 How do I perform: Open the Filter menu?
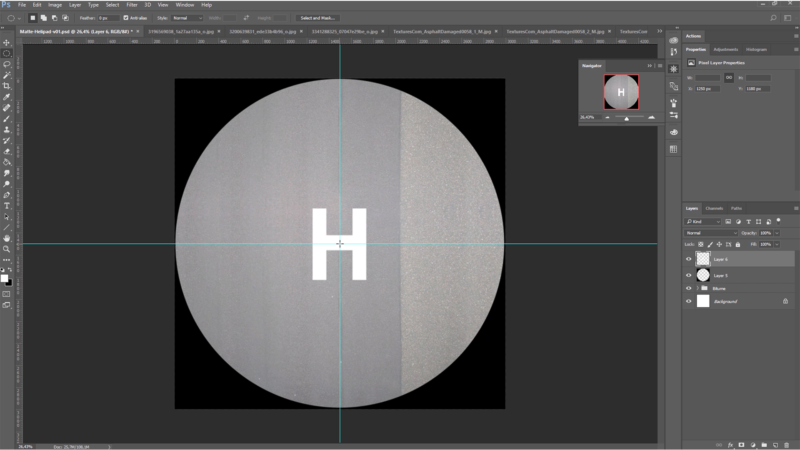point(132,5)
